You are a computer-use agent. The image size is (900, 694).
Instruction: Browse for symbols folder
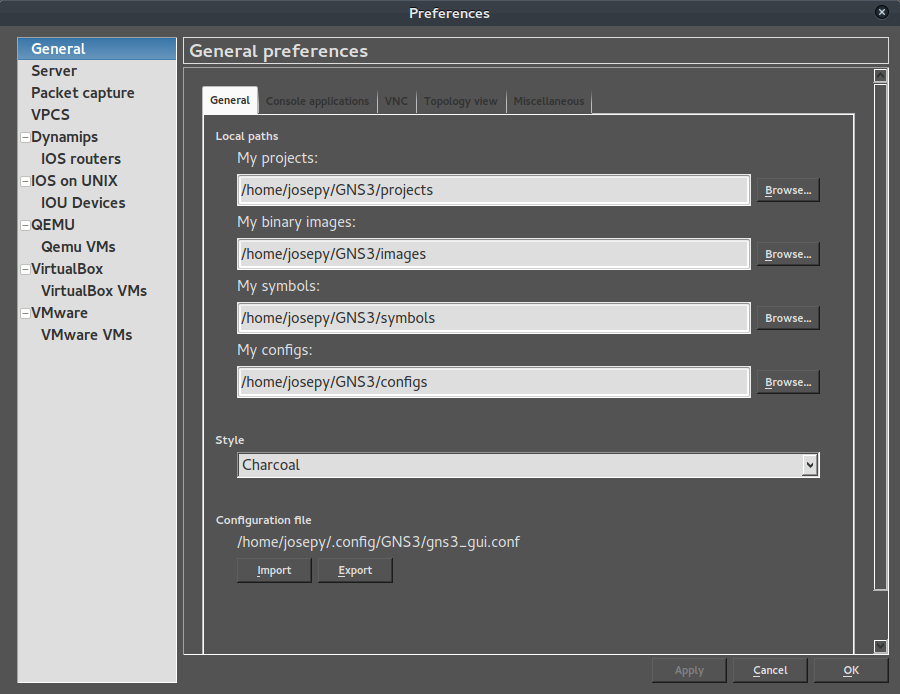tap(788, 318)
